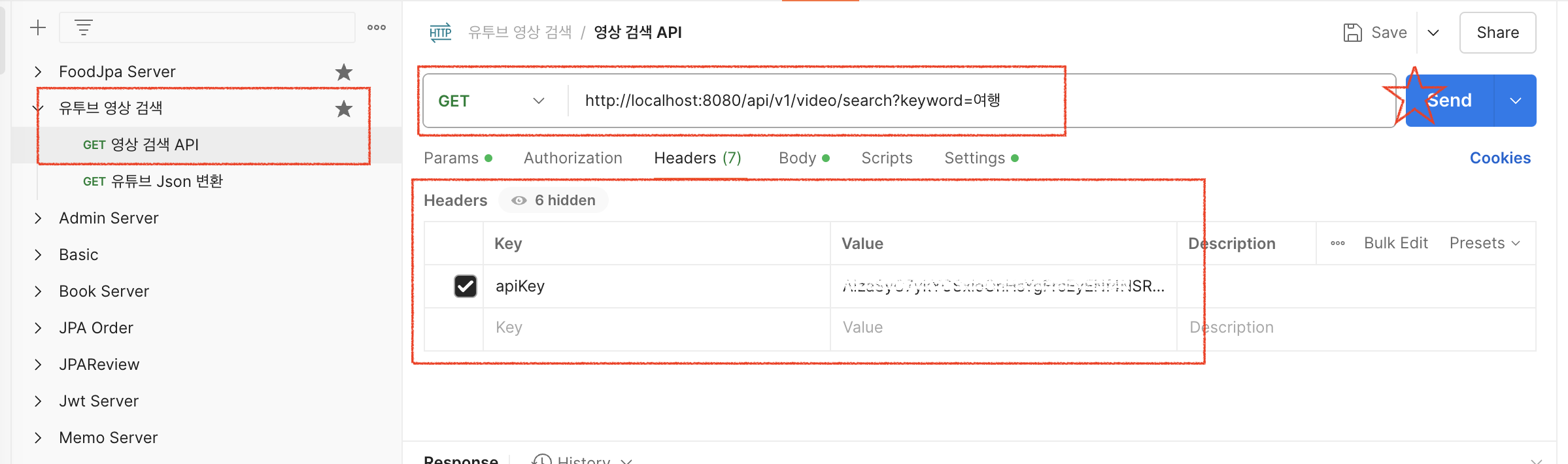Click the plus icon to create a new collection
Viewport: 1568px width, 464px height.
click(x=38, y=27)
